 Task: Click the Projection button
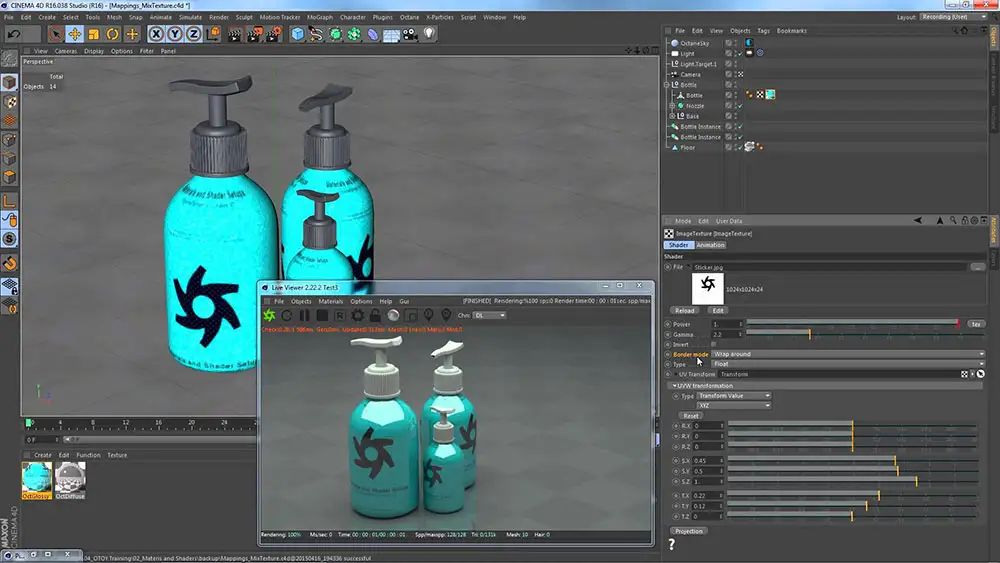tap(689, 531)
